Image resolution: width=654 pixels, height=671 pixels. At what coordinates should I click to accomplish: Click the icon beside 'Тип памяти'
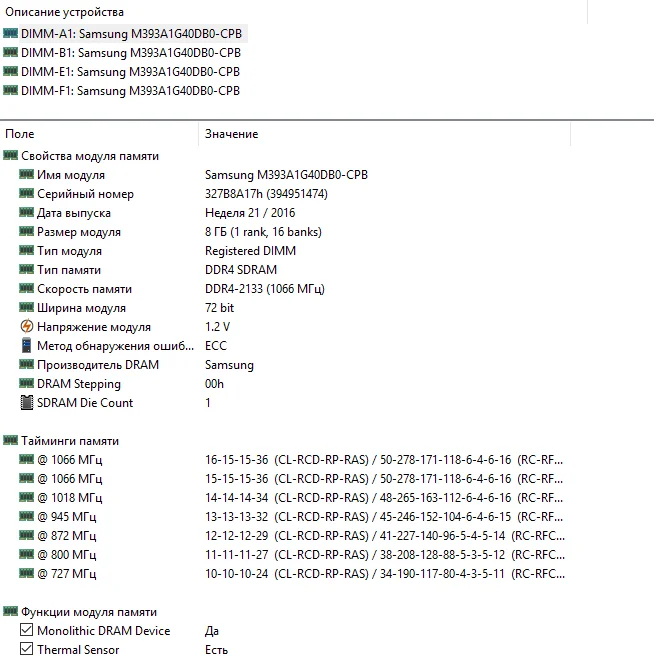pyautogui.click(x=26, y=269)
